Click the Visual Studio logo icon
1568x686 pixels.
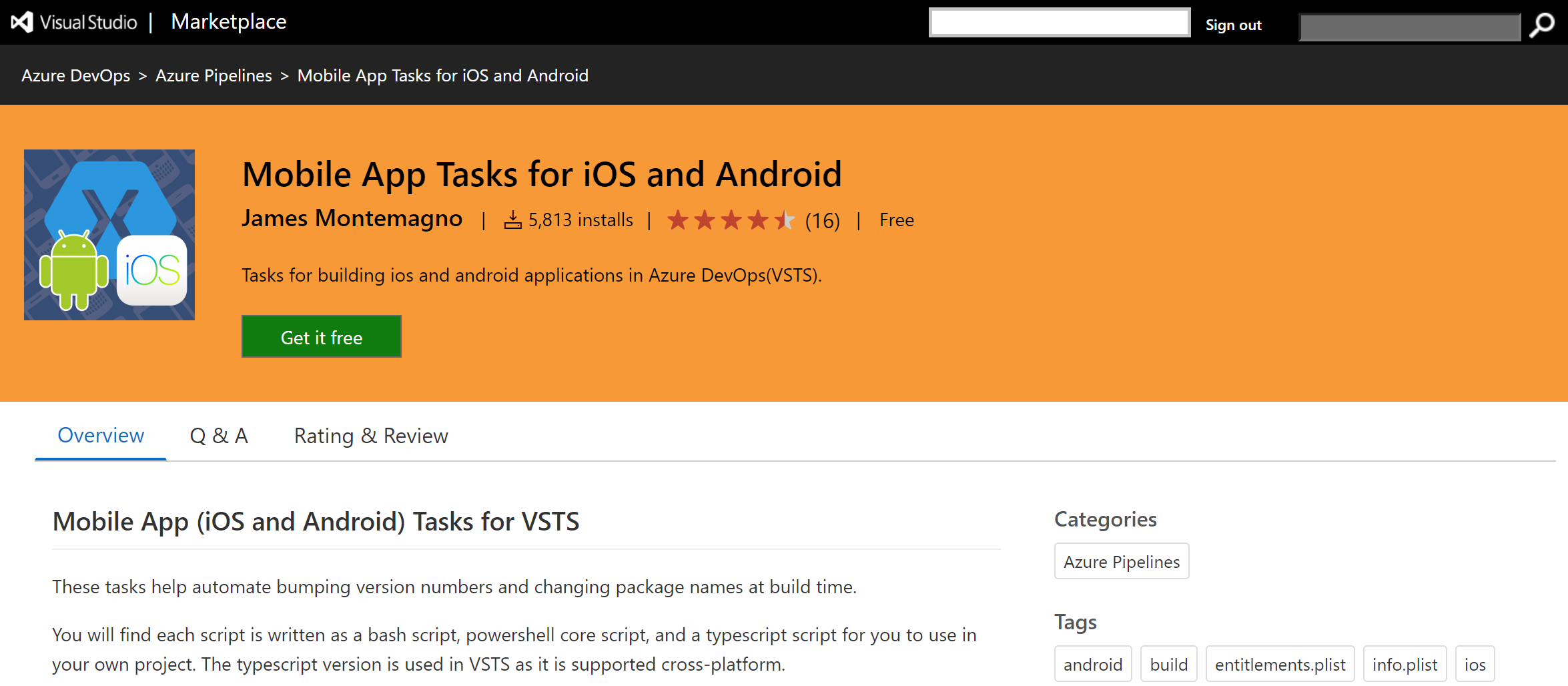(22, 22)
